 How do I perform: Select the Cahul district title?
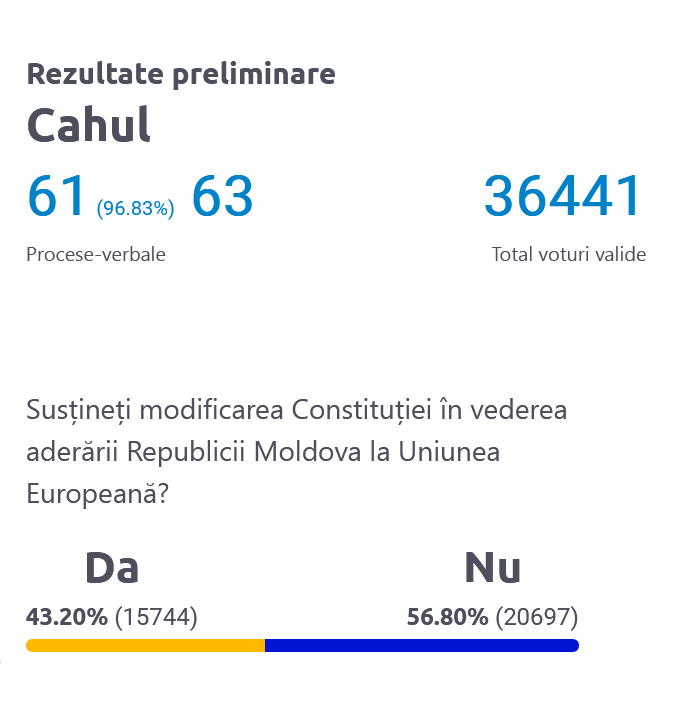(89, 124)
